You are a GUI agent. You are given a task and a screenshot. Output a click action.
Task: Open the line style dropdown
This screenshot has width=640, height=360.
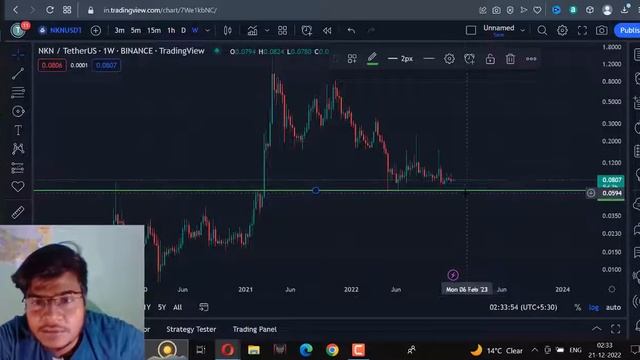pyautogui.click(x=429, y=59)
